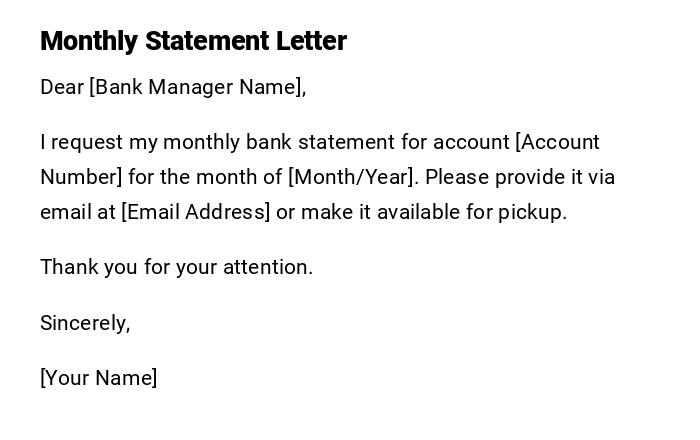Screen dimensions: 700x440
Task: Click the Thank you for your attention line
Action: [176, 267]
